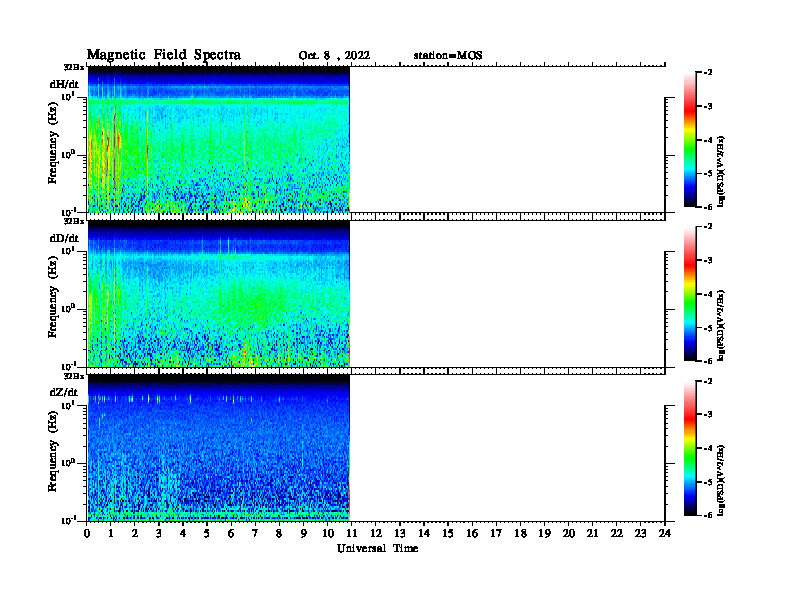Click hour 17 on the time axis
The width and height of the screenshot is (792, 612).
496,533
